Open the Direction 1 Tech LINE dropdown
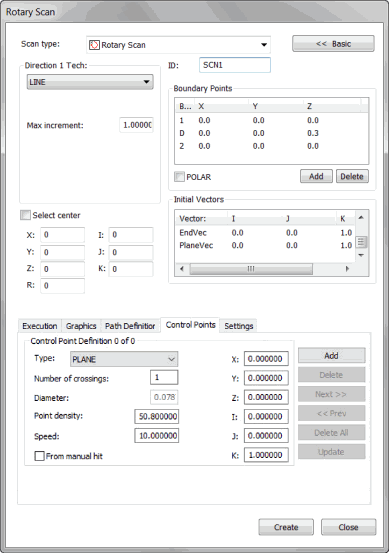This screenshot has height=553, width=389. (x=90, y=82)
